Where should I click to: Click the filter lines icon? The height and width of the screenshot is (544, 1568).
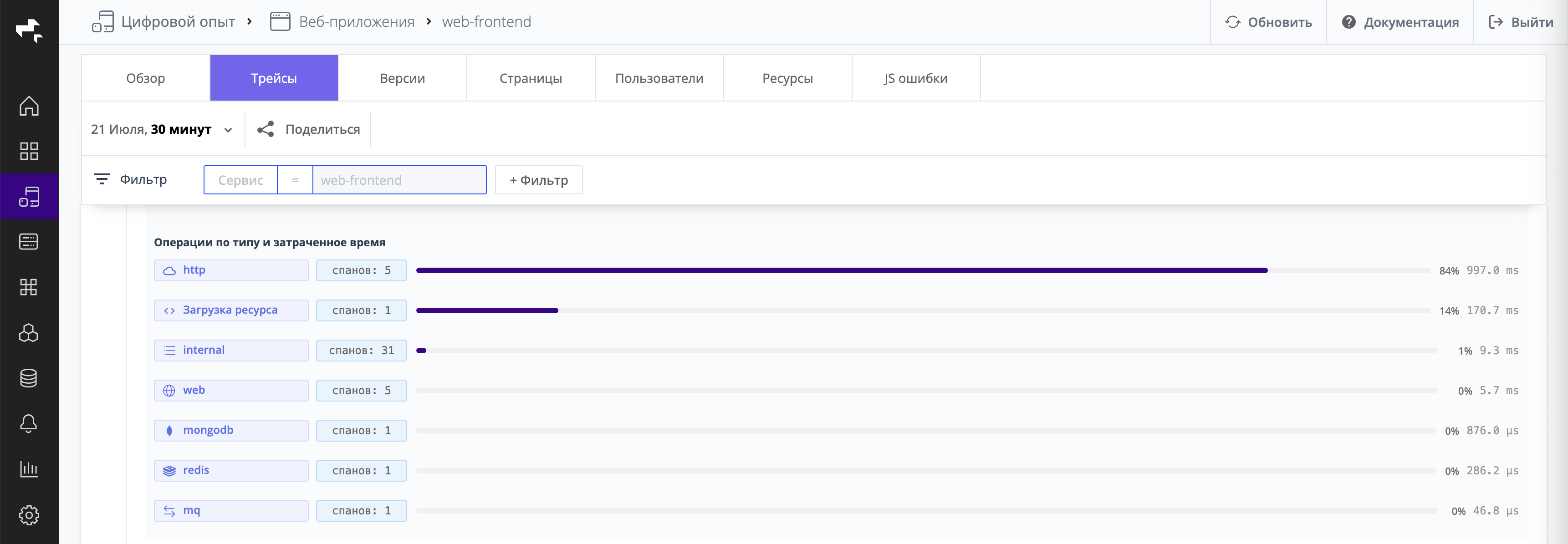click(x=102, y=179)
